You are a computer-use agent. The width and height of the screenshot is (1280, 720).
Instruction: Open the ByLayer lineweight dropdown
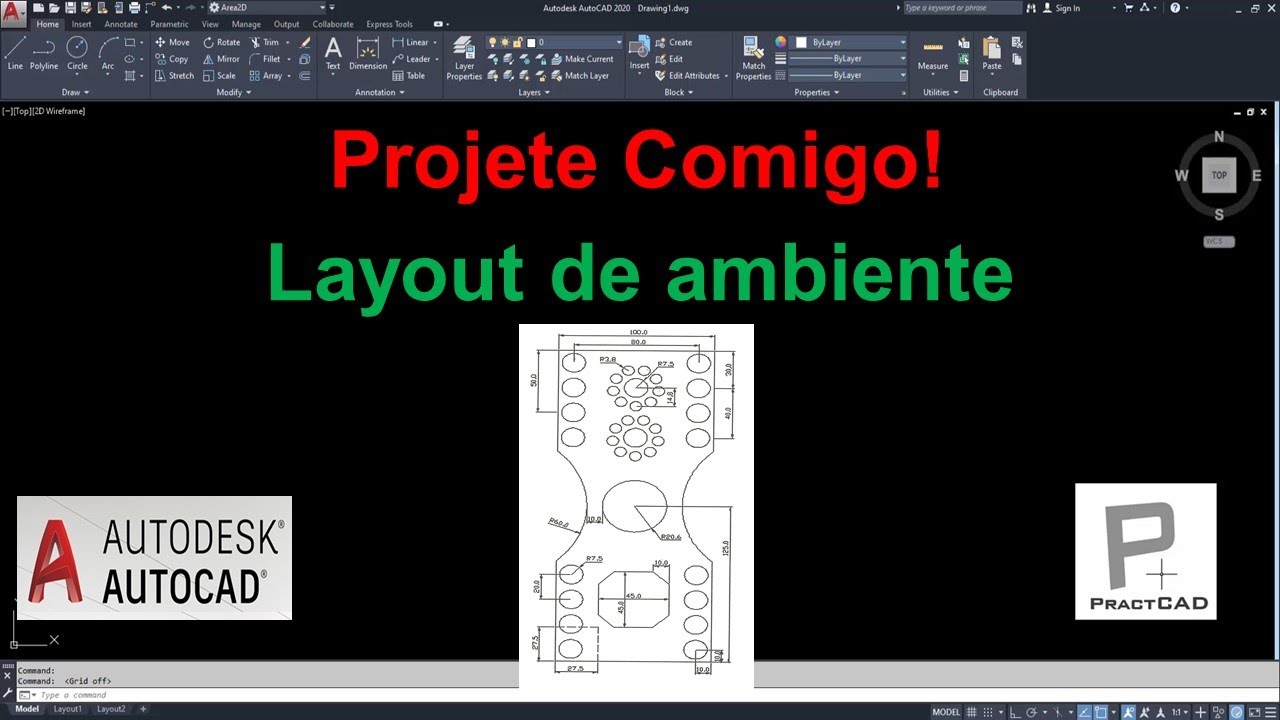[x=847, y=58]
